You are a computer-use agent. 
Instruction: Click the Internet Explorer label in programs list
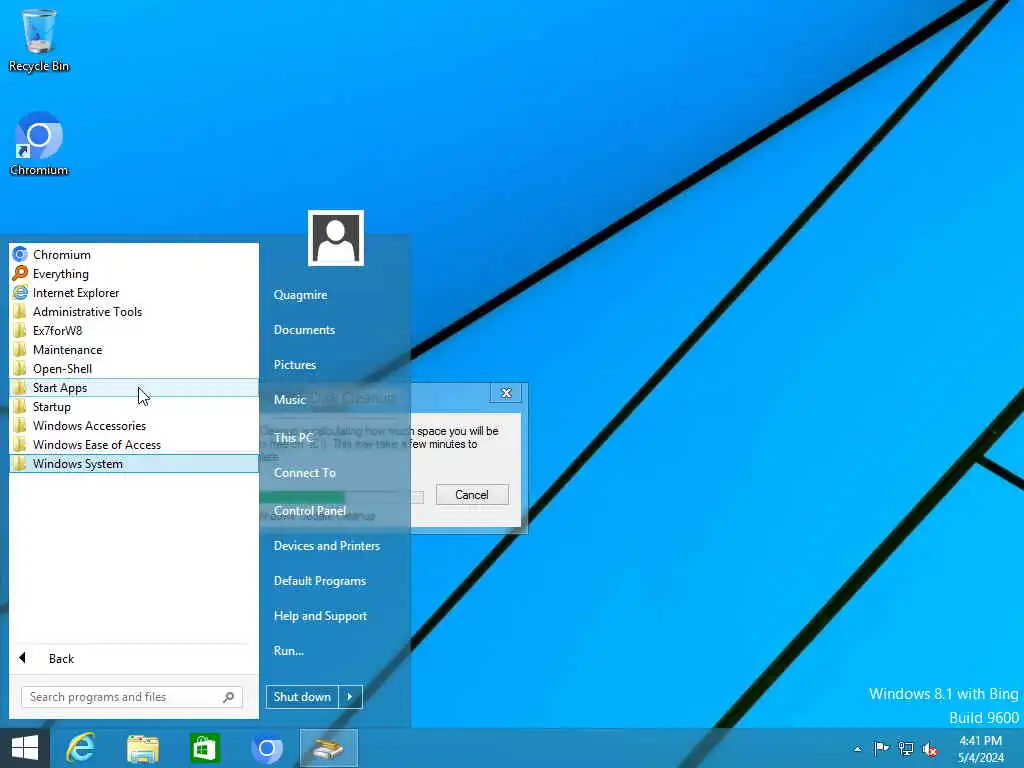(76, 293)
